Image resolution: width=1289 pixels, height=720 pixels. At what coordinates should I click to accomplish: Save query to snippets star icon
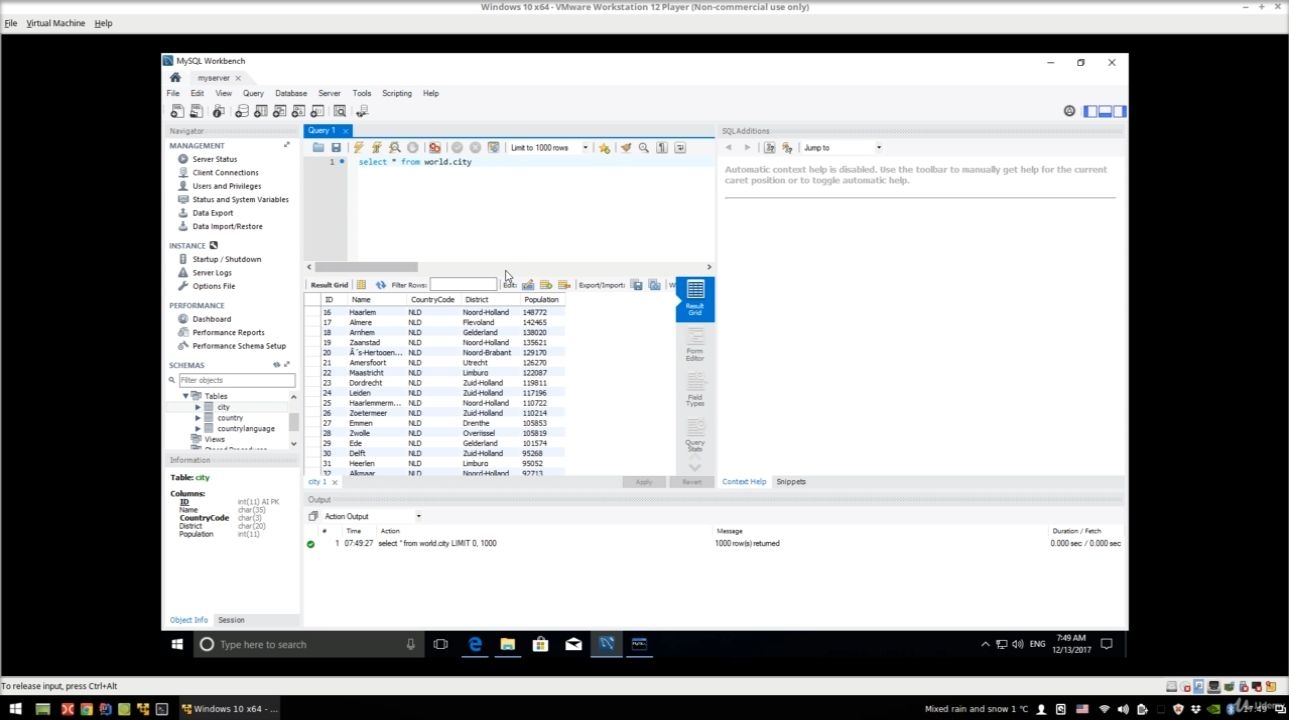[604, 148]
